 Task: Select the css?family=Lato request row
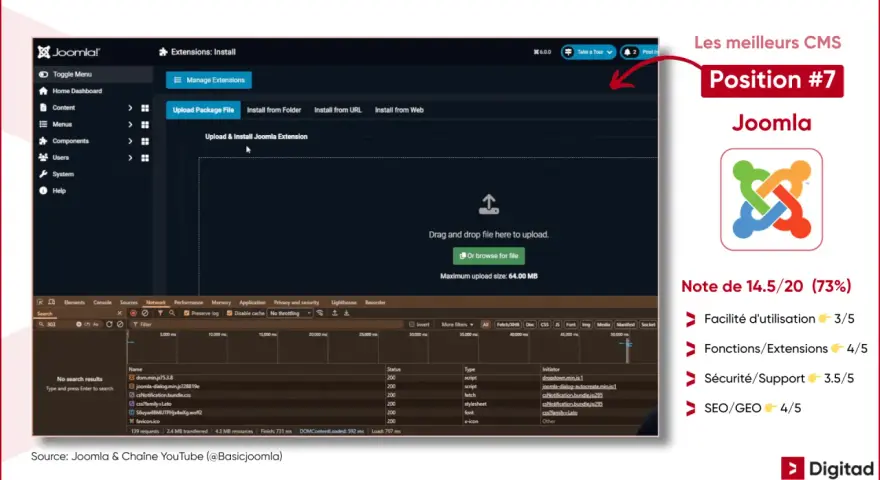pyautogui.click(x=392, y=404)
